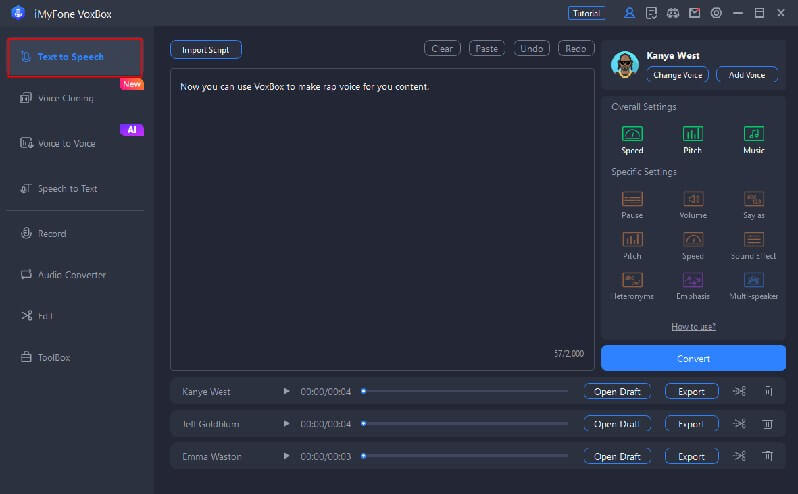Click the Undo button
798x494 pixels.
click(x=531, y=48)
